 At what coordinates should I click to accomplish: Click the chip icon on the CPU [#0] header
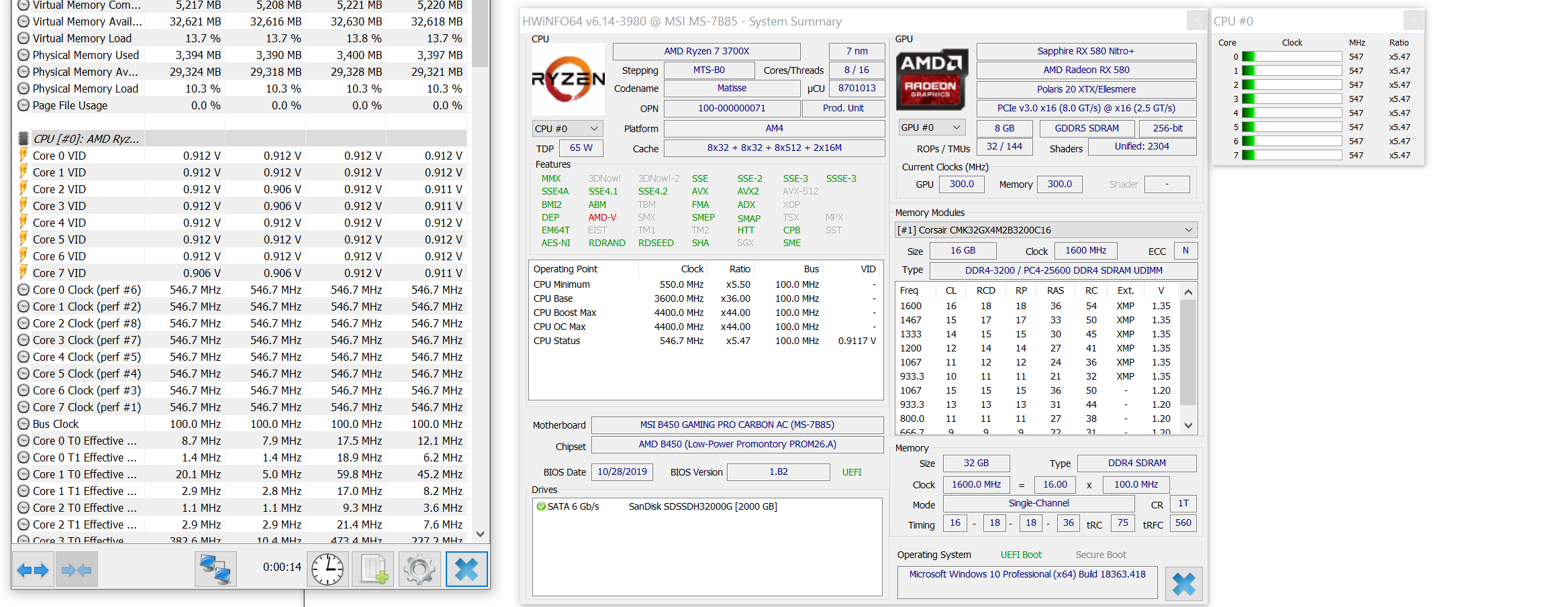[22, 138]
